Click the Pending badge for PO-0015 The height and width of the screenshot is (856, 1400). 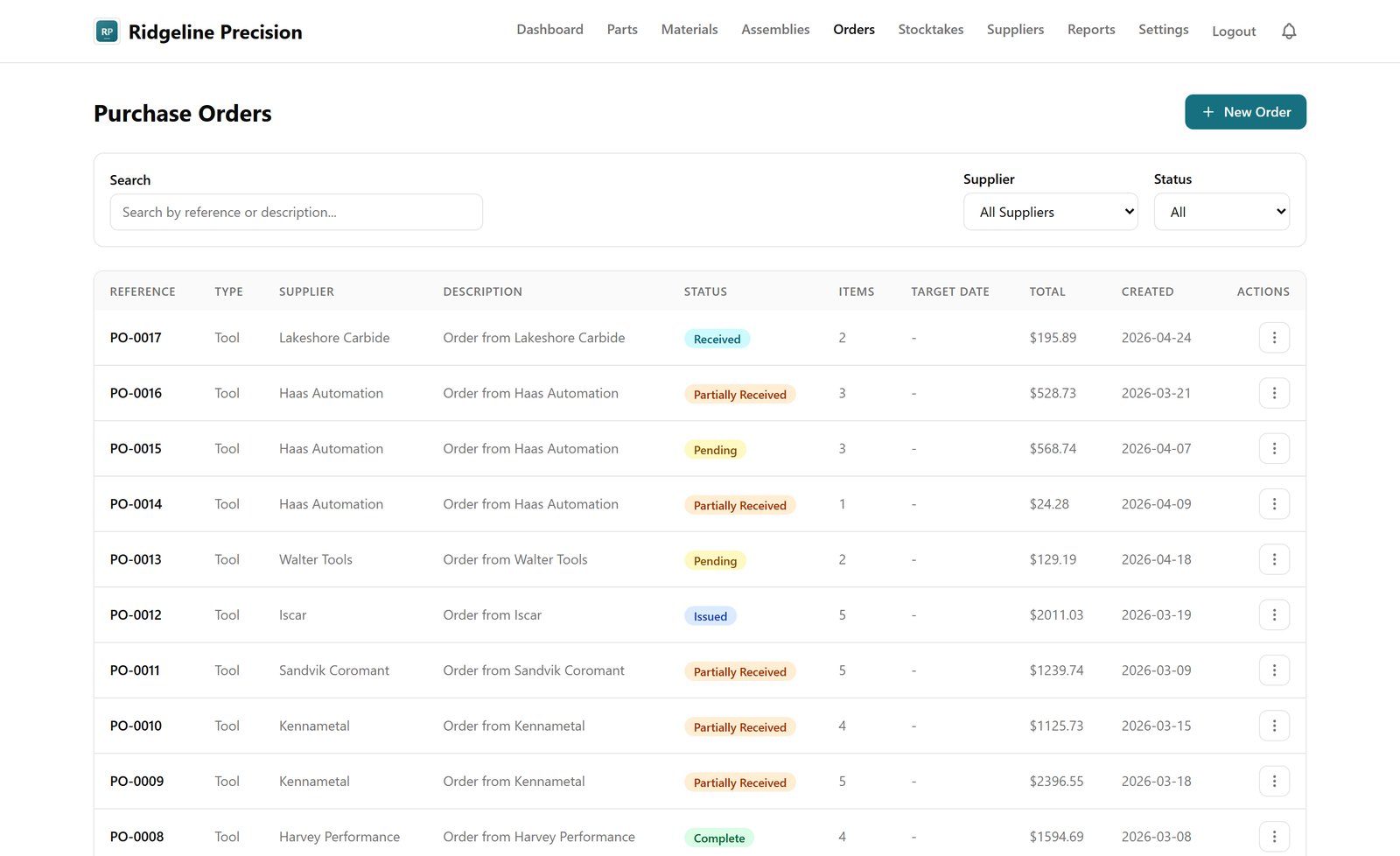715,450
